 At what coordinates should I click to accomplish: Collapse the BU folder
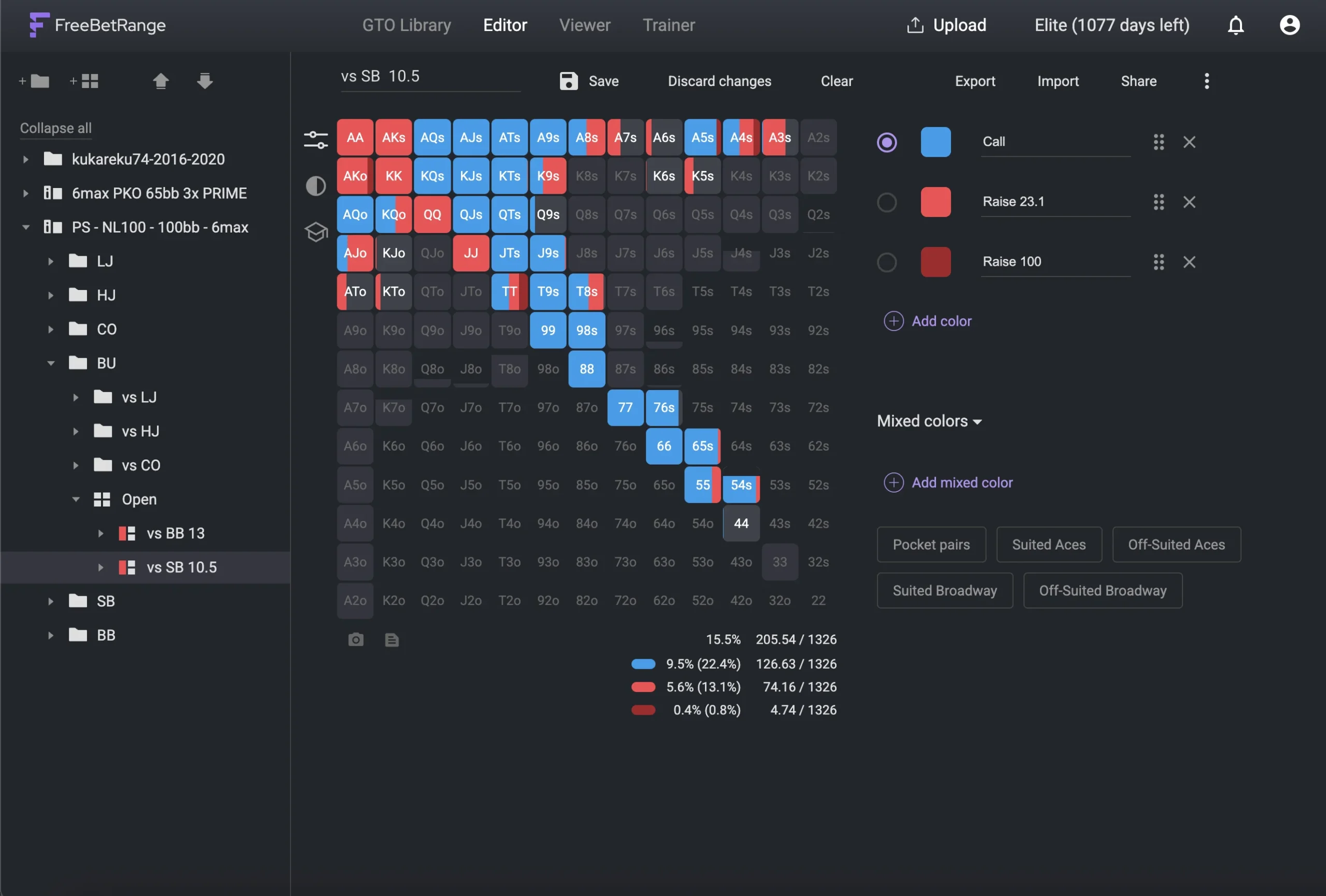[x=51, y=363]
